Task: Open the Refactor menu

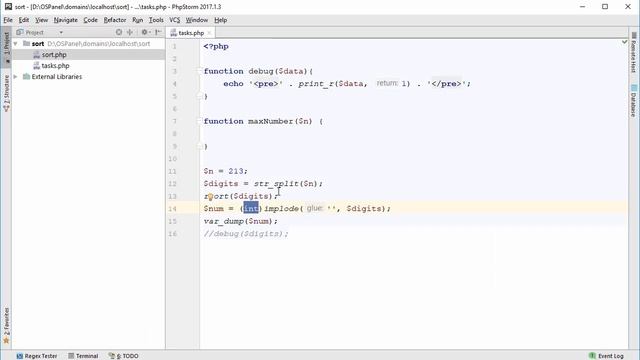Action: point(115,20)
